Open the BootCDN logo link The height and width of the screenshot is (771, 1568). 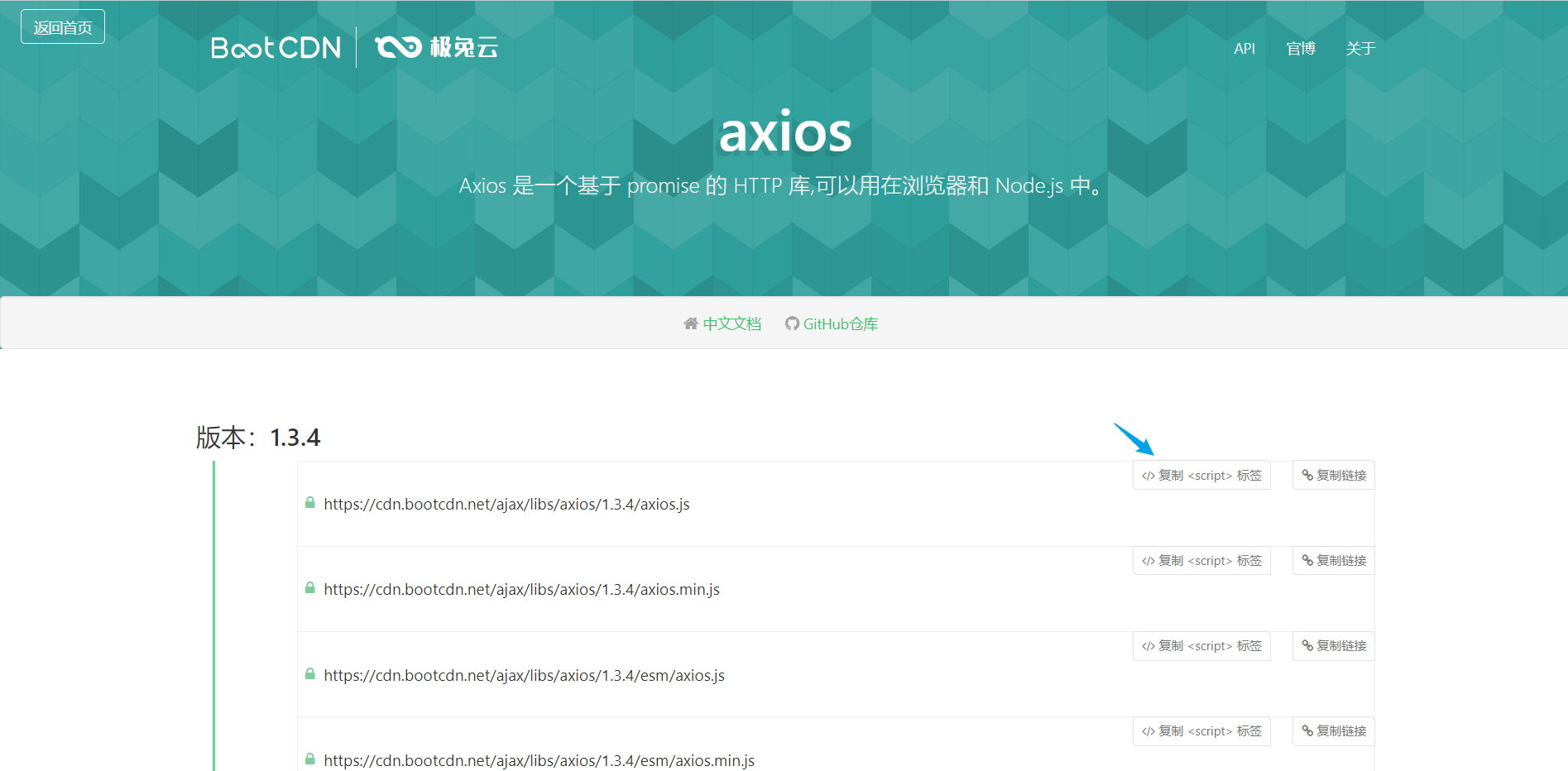click(276, 48)
